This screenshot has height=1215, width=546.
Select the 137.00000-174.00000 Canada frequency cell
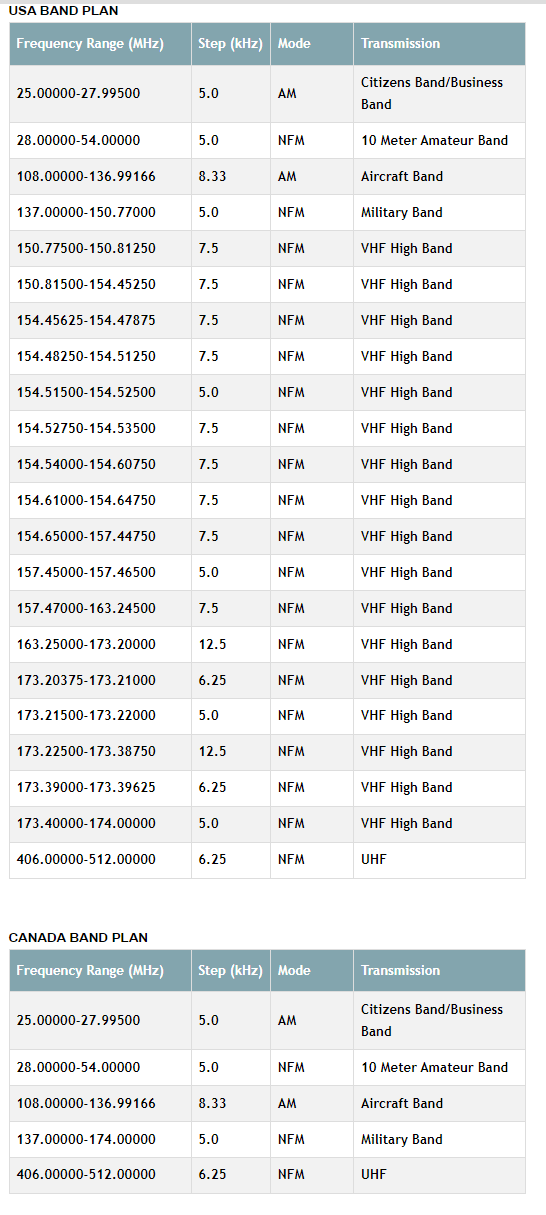click(100, 1140)
